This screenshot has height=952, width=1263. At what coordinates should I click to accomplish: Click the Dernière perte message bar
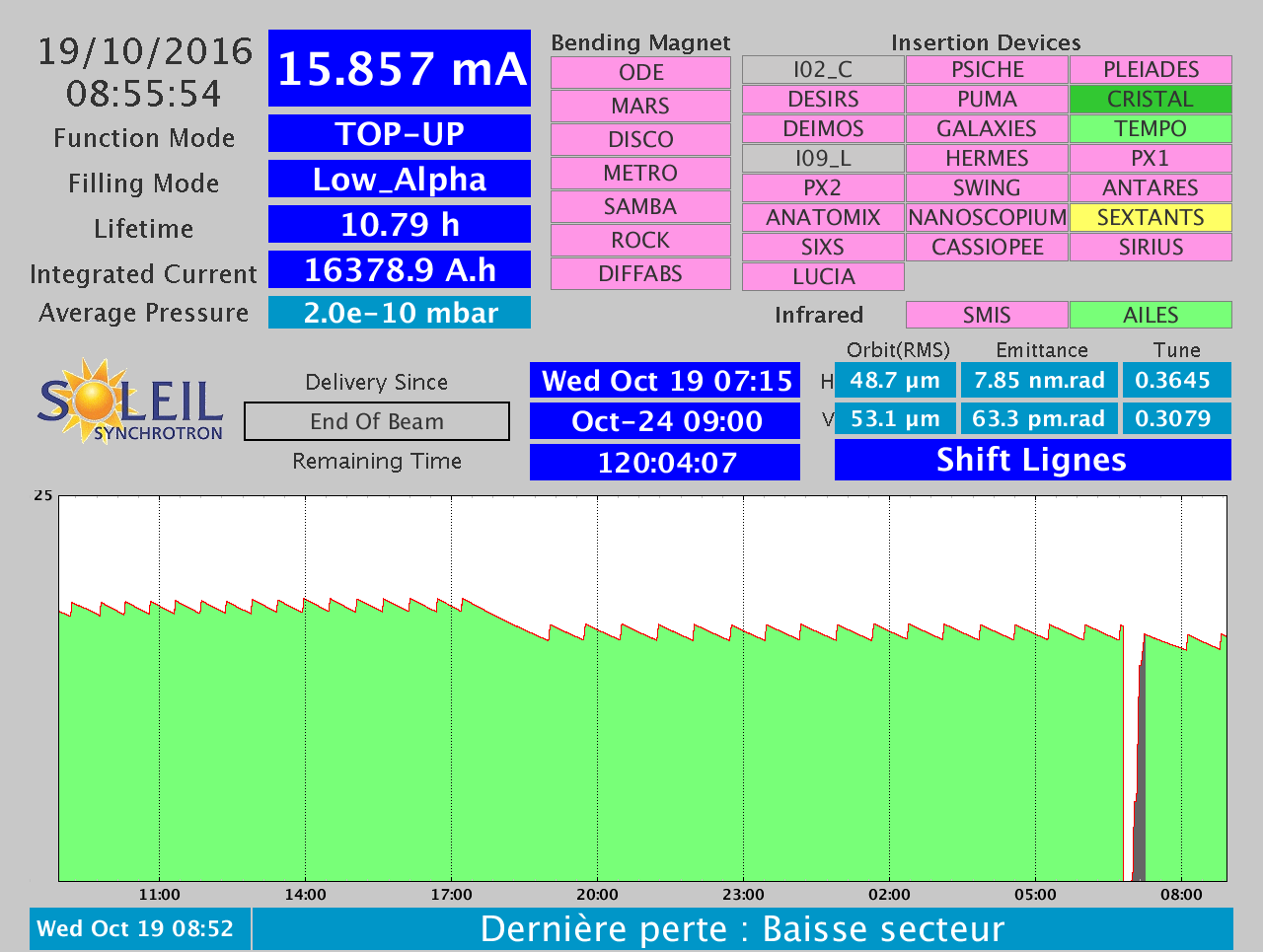pyautogui.click(x=743, y=929)
